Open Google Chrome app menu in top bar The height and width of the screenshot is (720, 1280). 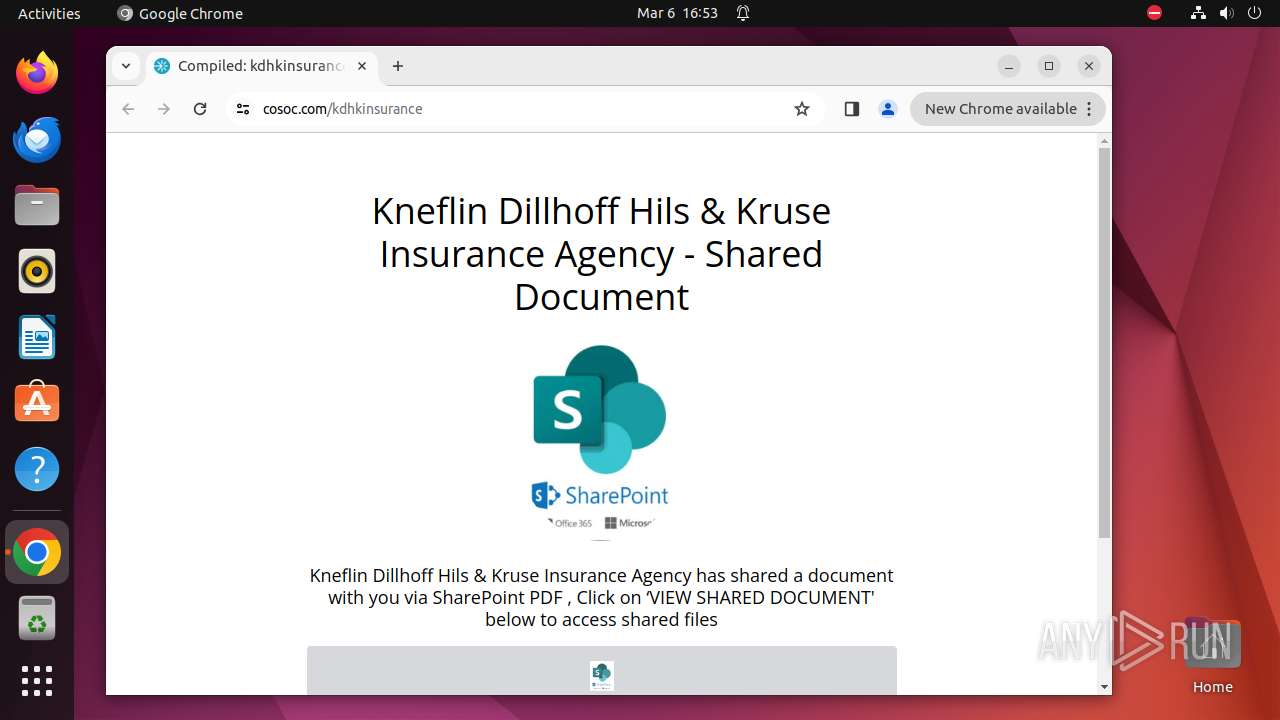point(180,13)
